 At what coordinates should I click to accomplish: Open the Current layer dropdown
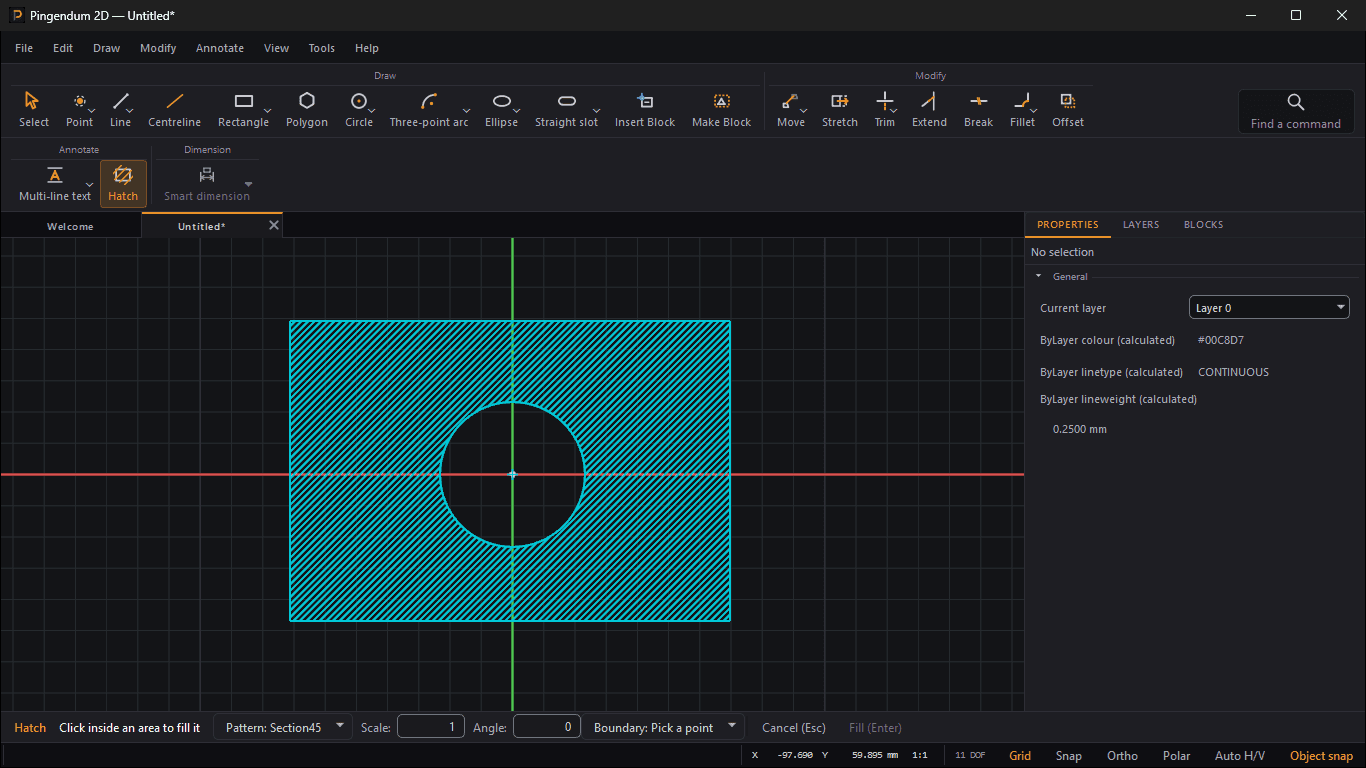[x=1269, y=308]
